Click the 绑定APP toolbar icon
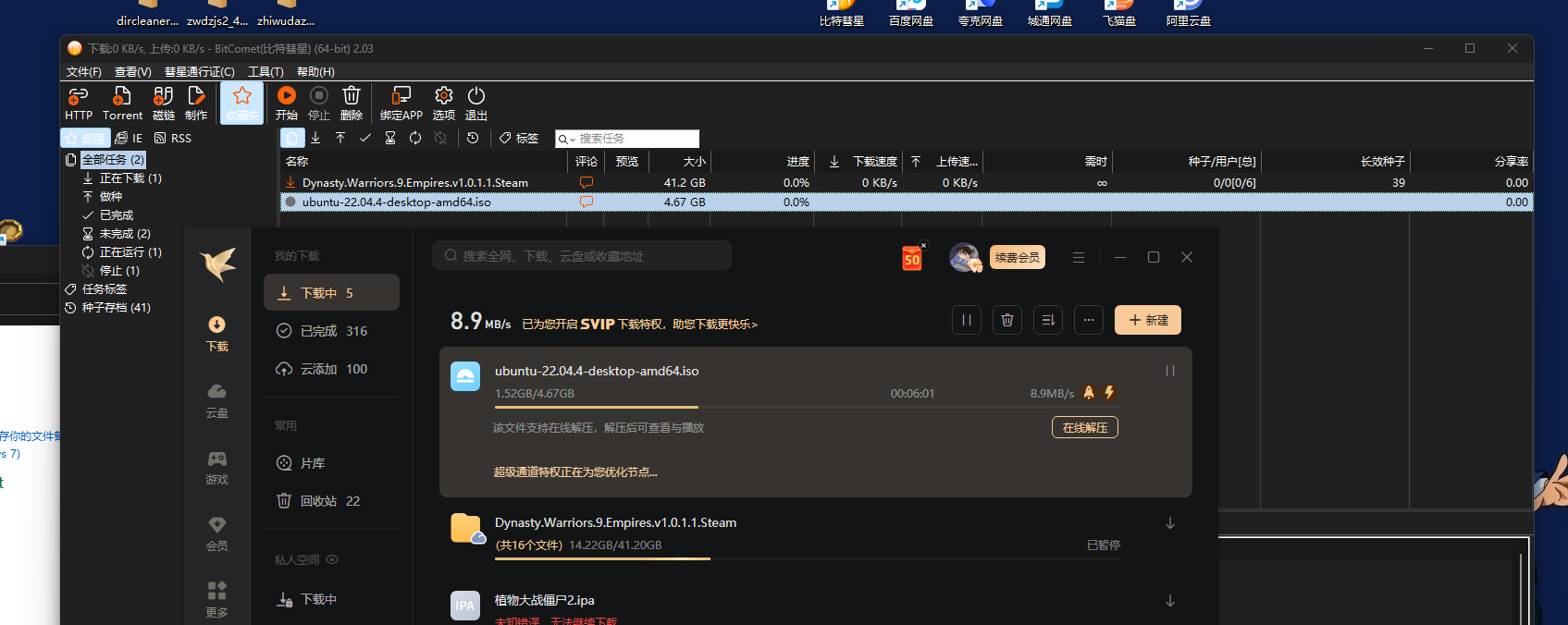This screenshot has height=625, width=1568. (401, 103)
